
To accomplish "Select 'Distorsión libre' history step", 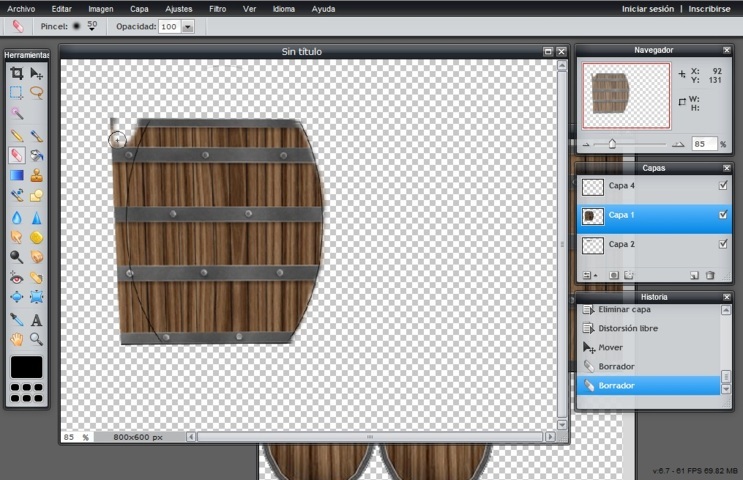I will click(x=627, y=328).
